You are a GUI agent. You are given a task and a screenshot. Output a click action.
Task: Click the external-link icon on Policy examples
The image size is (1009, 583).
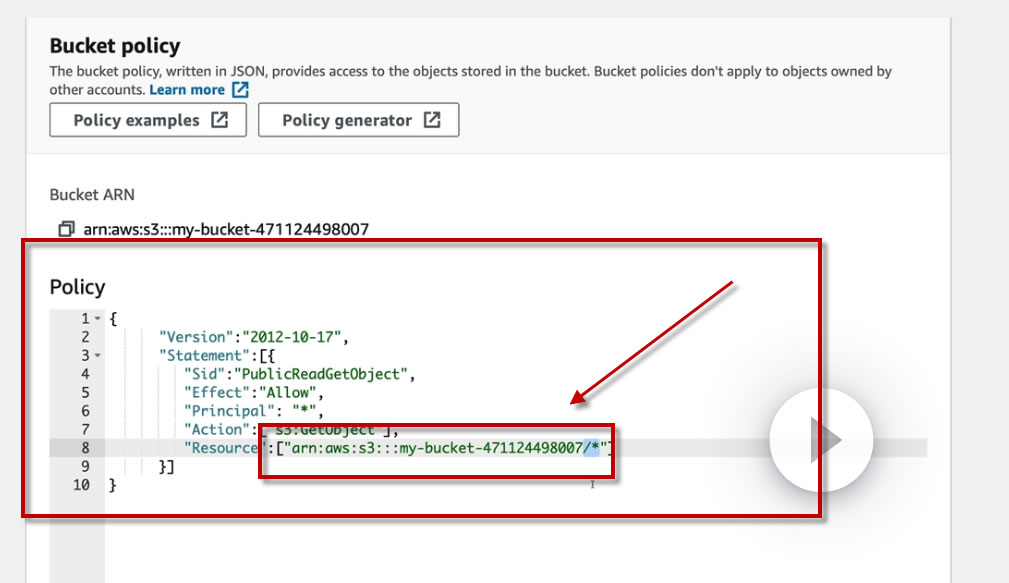pyautogui.click(x=219, y=120)
